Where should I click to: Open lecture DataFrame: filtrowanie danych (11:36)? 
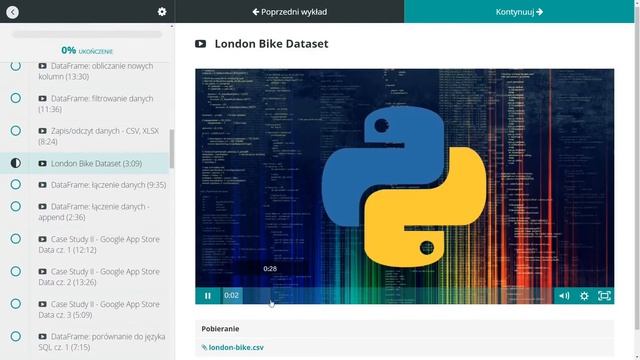[96, 104]
